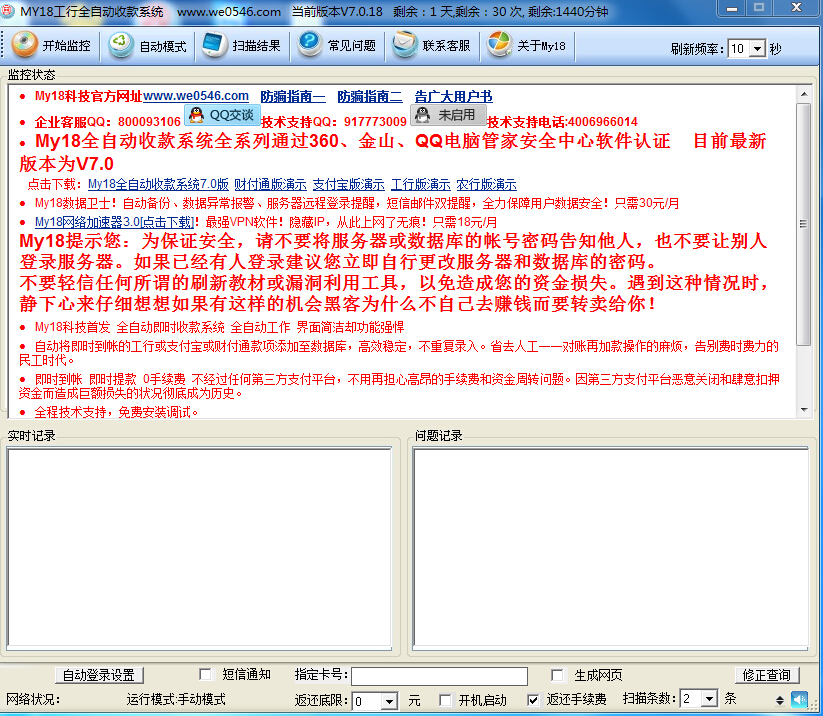Screen dimensions: 823x716
Task: Click the 关于My18 toolbar label
Action: coord(541,46)
